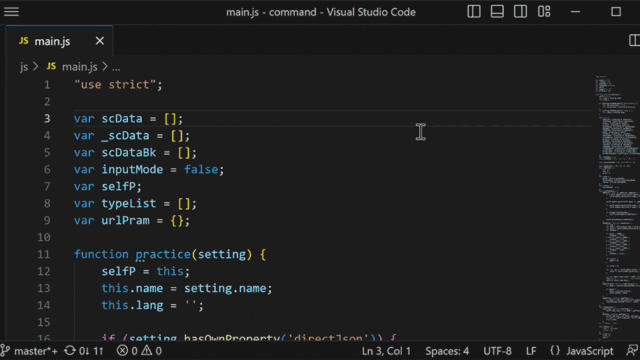Click the scDataBk variable name
The width and height of the screenshot is (640, 360).
click(x=129, y=153)
